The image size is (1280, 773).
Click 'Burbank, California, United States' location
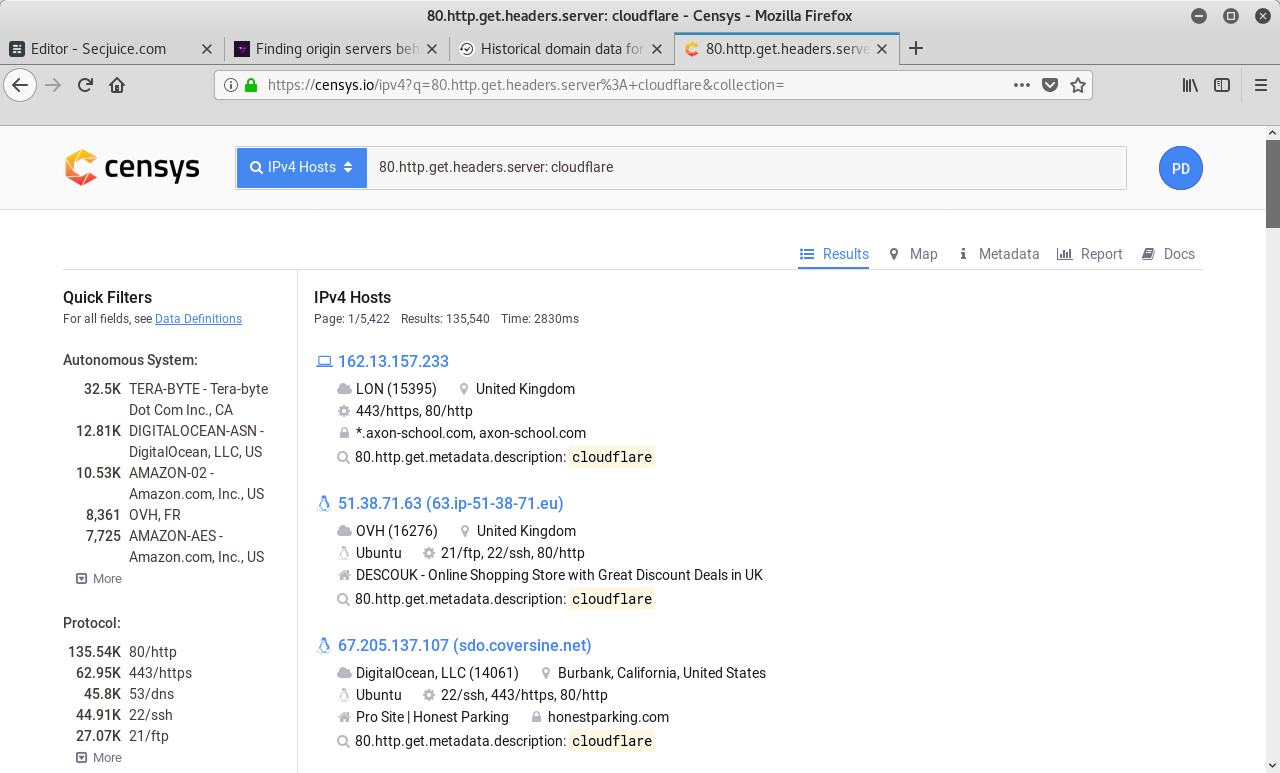(x=662, y=673)
